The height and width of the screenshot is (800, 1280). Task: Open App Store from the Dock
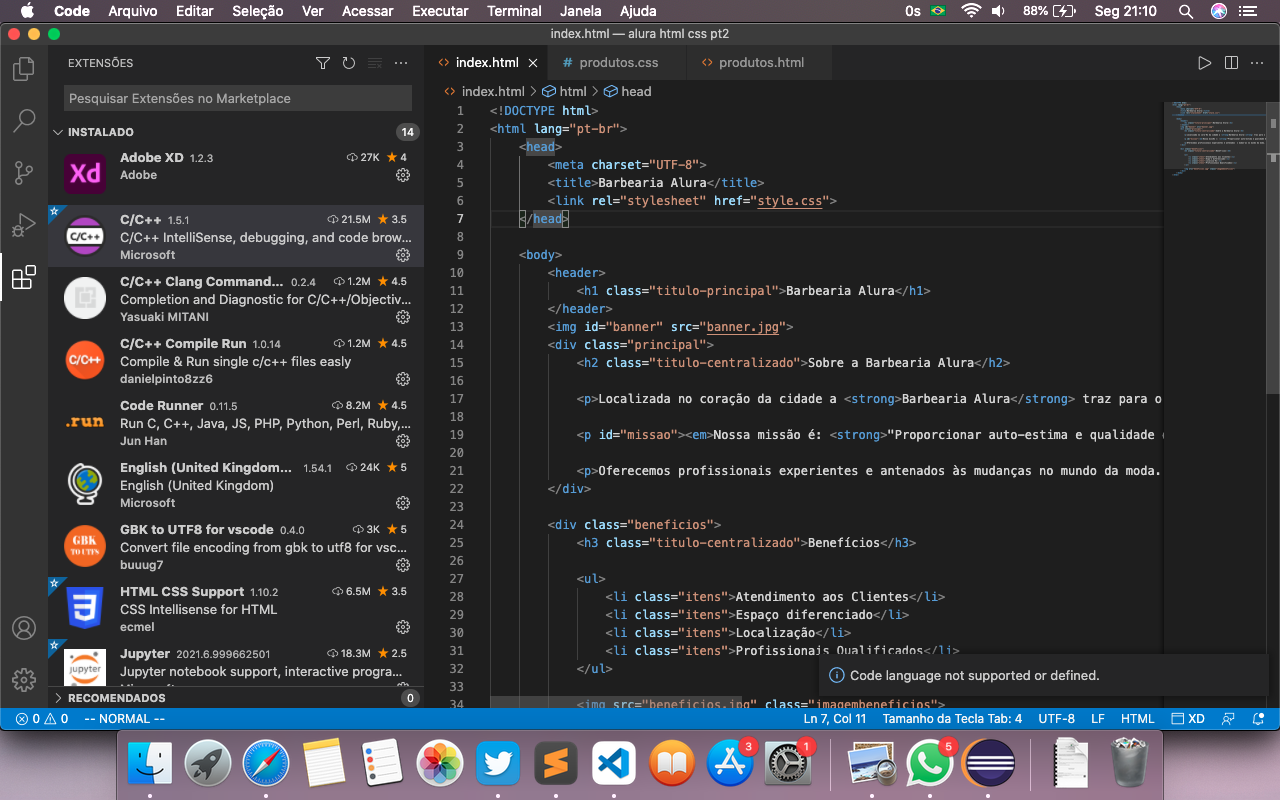coord(730,765)
